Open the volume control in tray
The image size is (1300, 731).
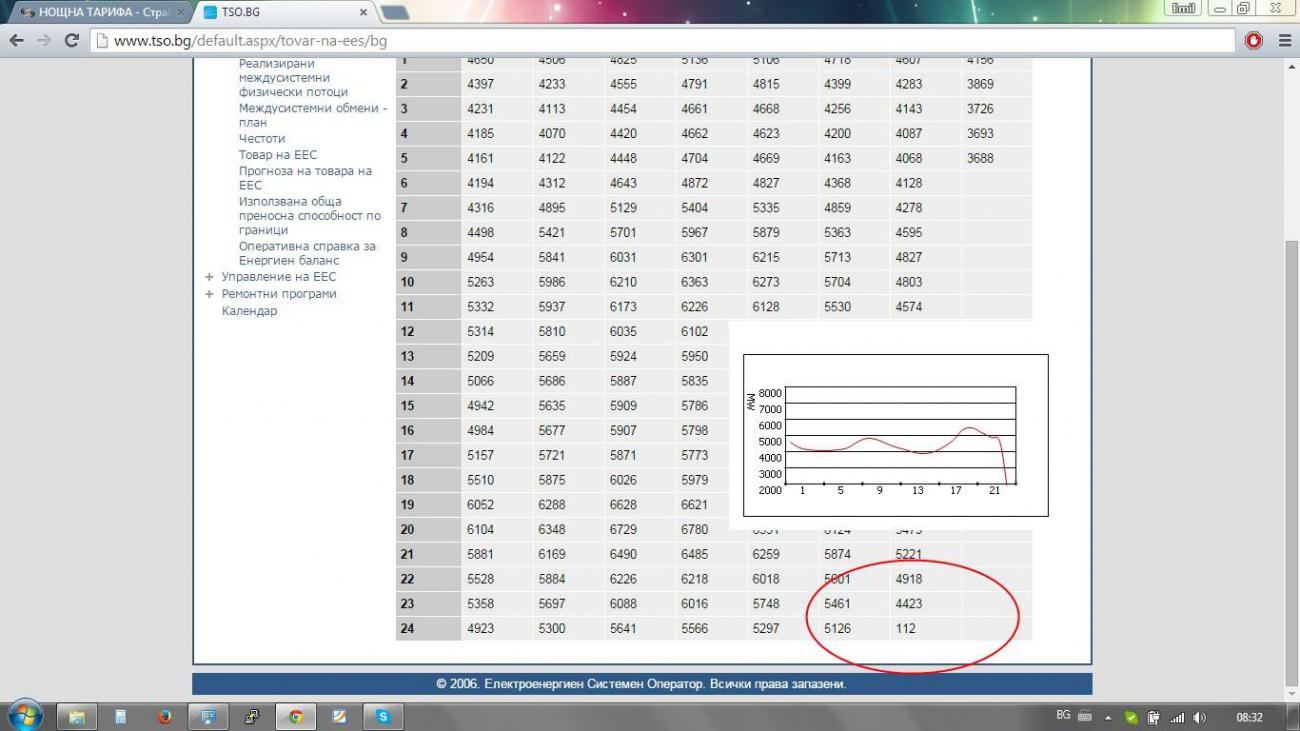click(x=1200, y=717)
